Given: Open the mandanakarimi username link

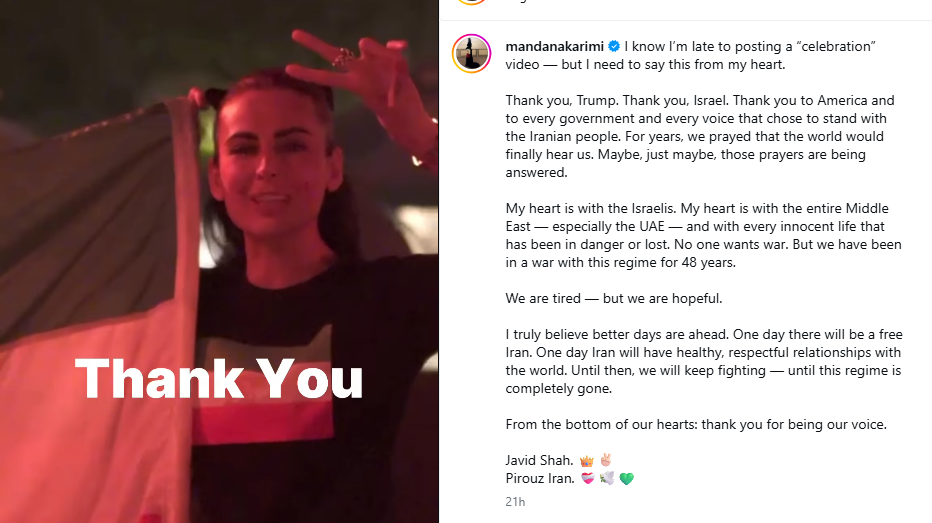Looking at the screenshot, I should point(555,46).
